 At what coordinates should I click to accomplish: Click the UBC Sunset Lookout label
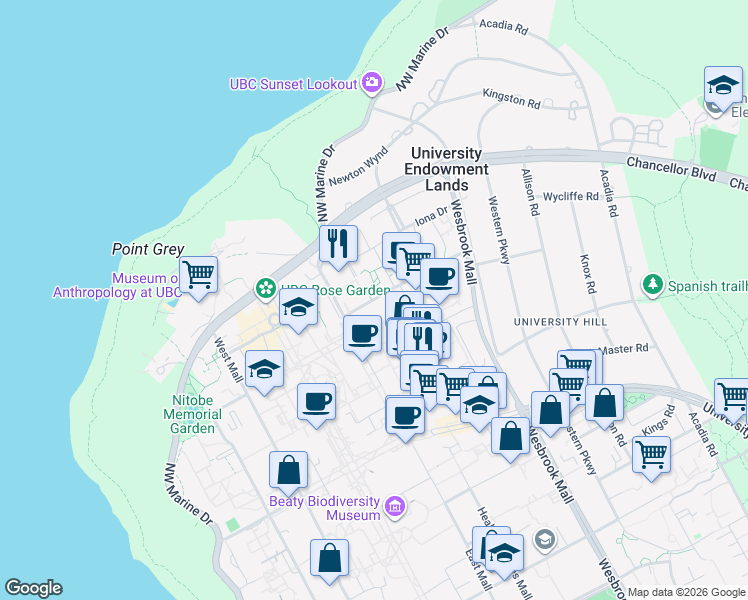coord(293,84)
